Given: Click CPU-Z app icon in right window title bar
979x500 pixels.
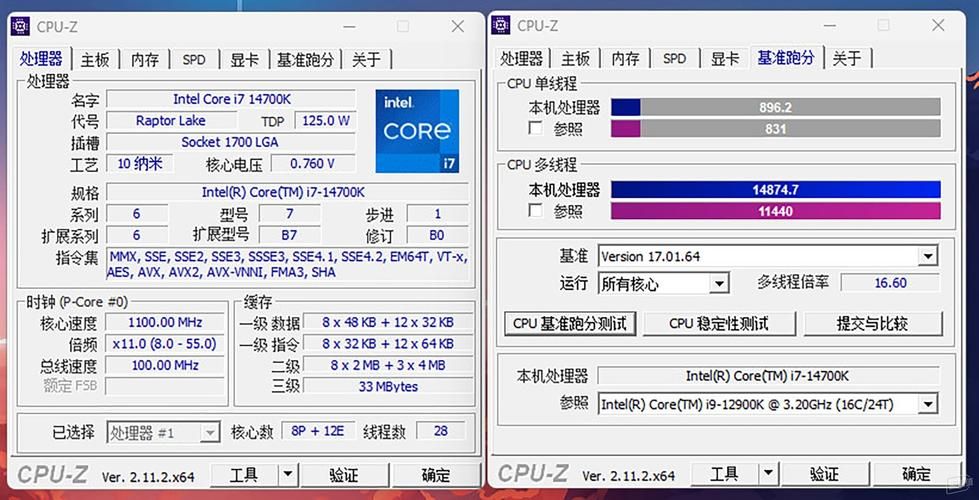Looking at the screenshot, I should (x=501, y=25).
